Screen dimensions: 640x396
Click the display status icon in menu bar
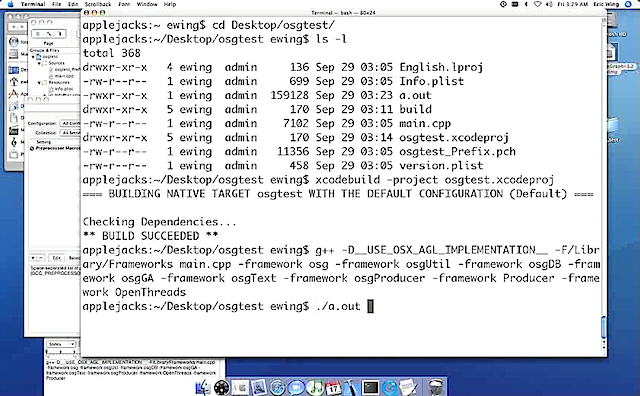515,4
